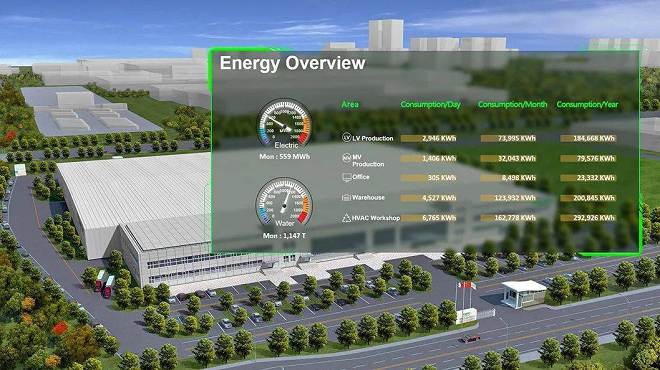Viewport: 660px width, 370px height.
Task: Click the Consumption/Day column header
Action: click(x=431, y=104)
